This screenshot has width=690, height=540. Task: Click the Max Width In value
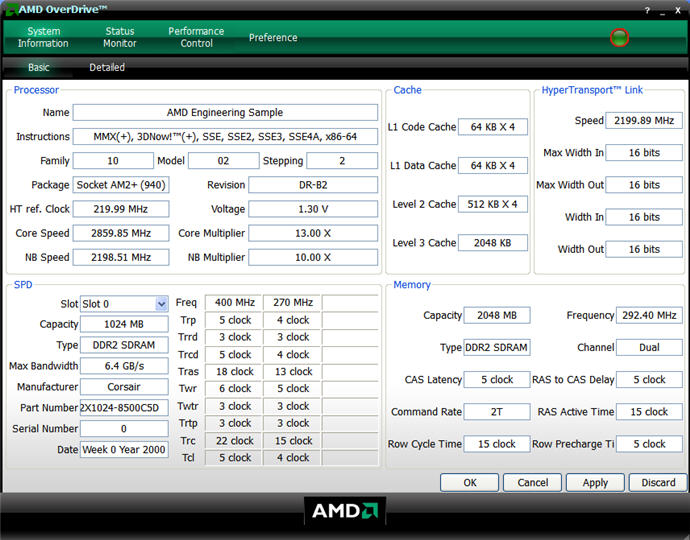coord(644,153)
